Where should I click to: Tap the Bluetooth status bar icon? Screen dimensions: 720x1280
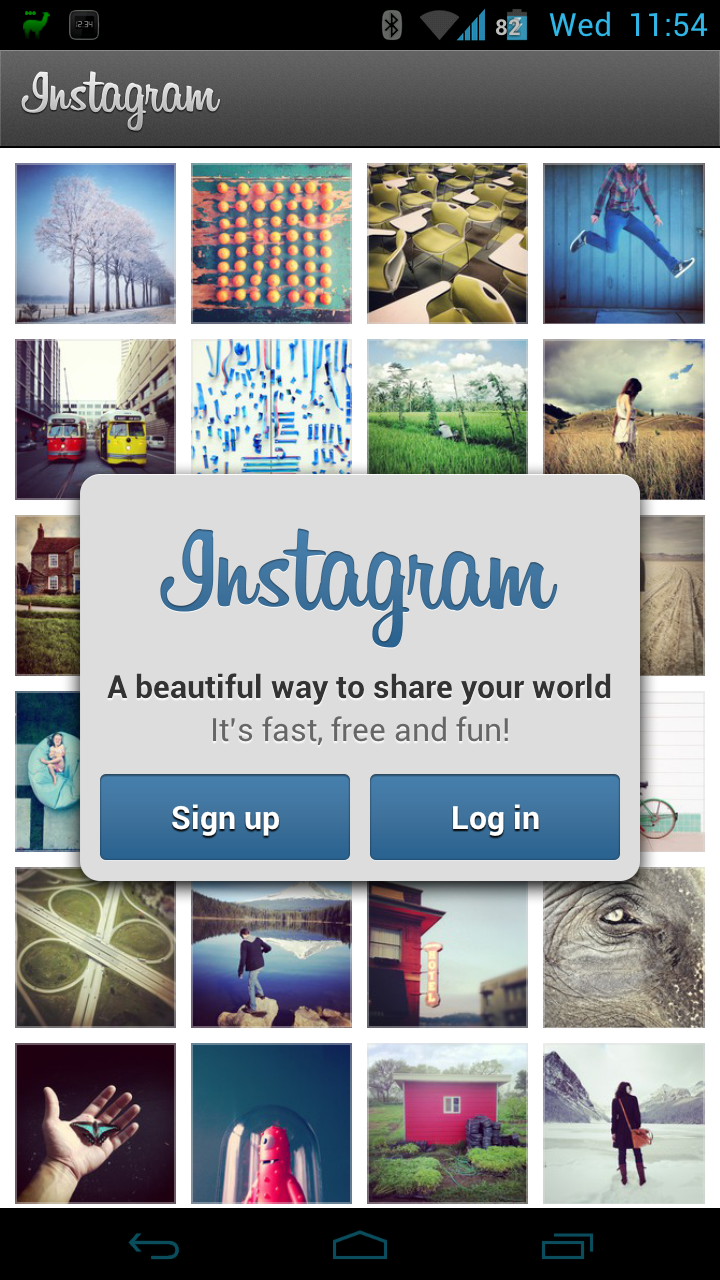(x=392, y=25)
